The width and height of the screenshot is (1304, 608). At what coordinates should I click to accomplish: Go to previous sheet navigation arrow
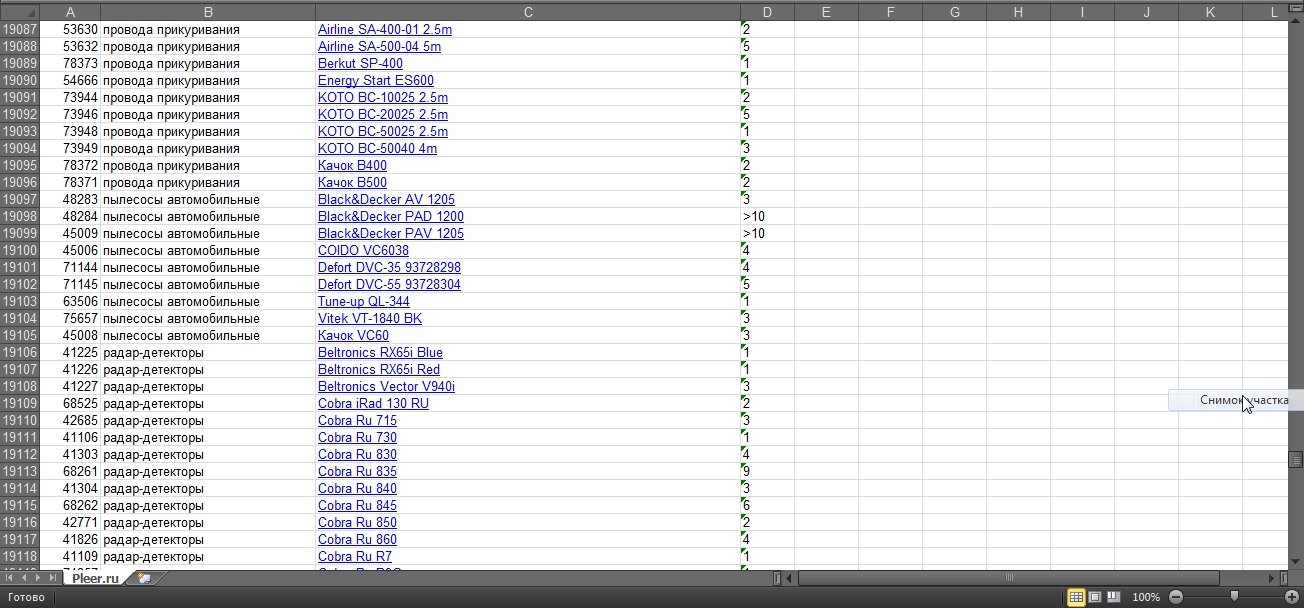pyautogui.click(x=24, y=578)
